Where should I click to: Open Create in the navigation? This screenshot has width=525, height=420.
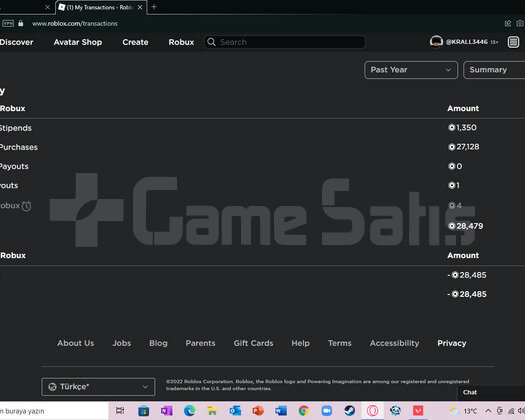click(x=135, y=42)
